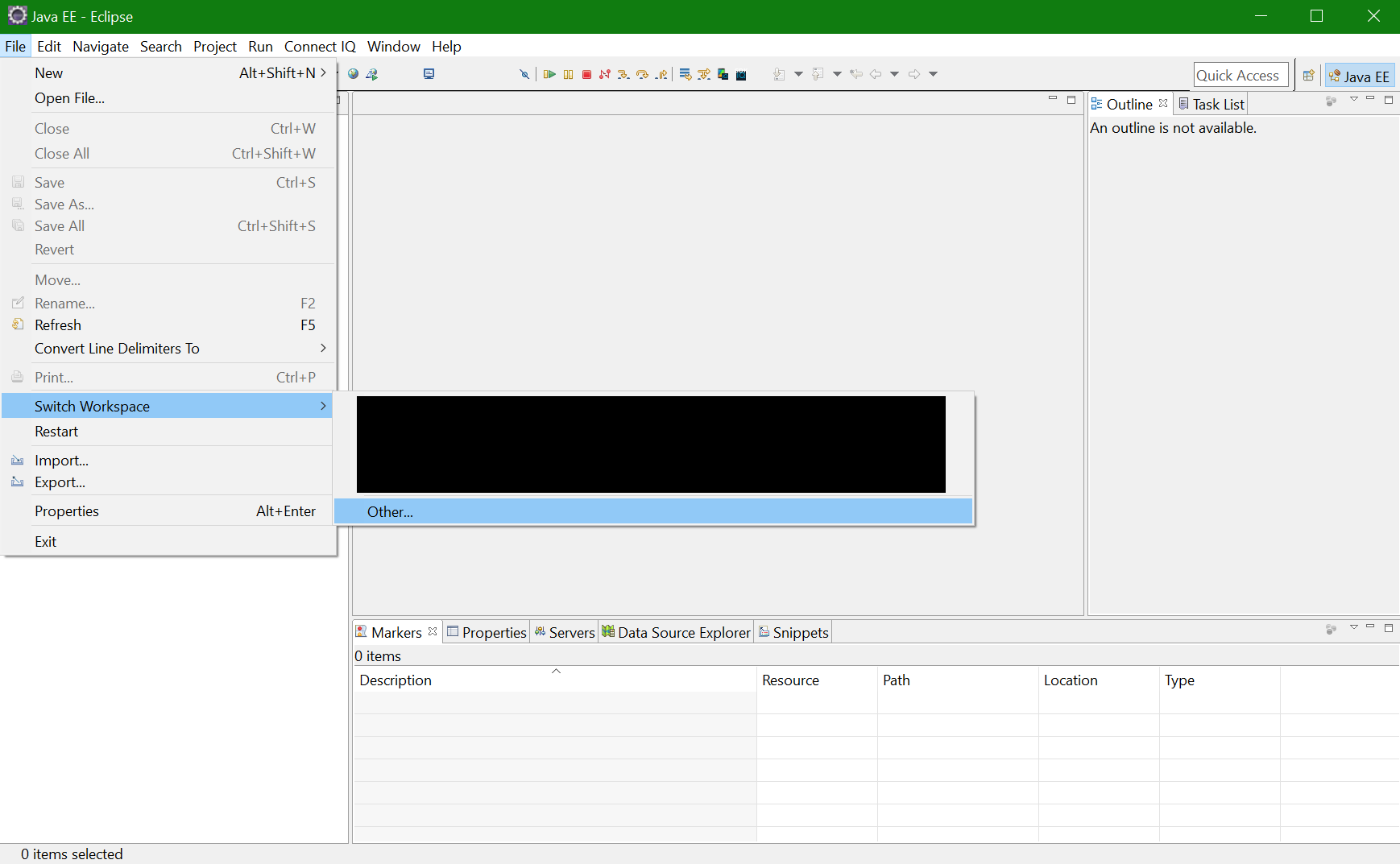Maximize the Outline panel
The image size is (1400, 864).
(x=1389, y=100)
